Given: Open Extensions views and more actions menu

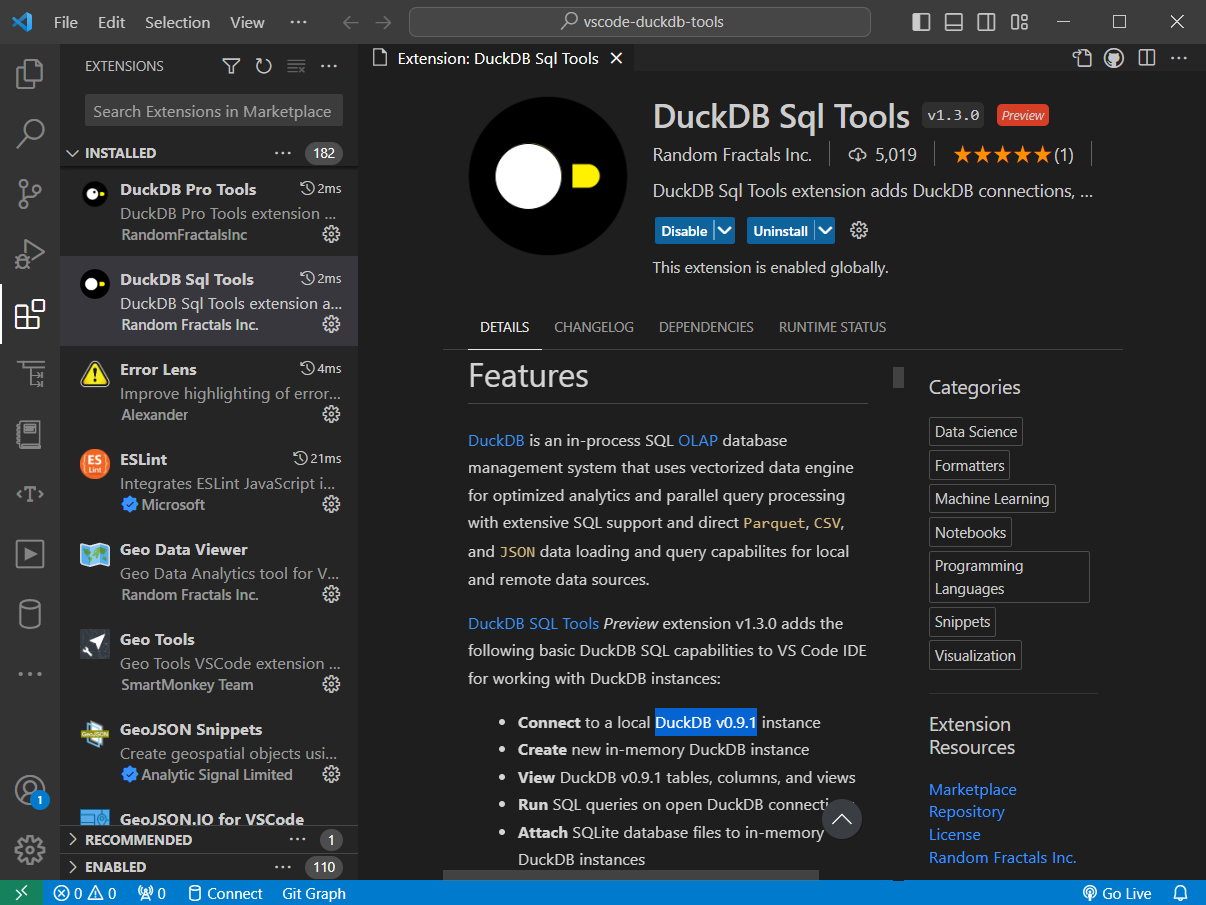Looking at the screenshot, I should coord(329,66).
